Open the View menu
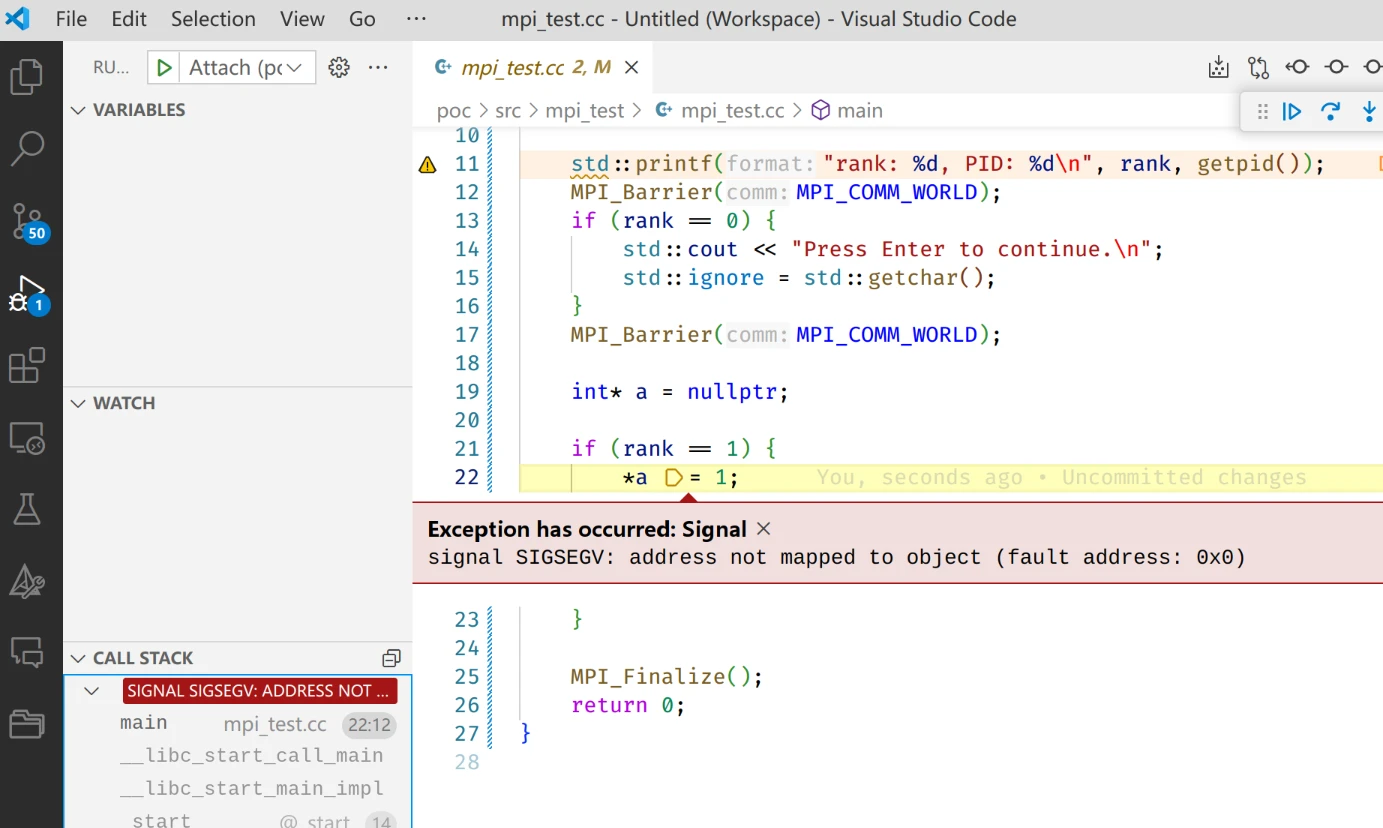 tap(302, 19)
